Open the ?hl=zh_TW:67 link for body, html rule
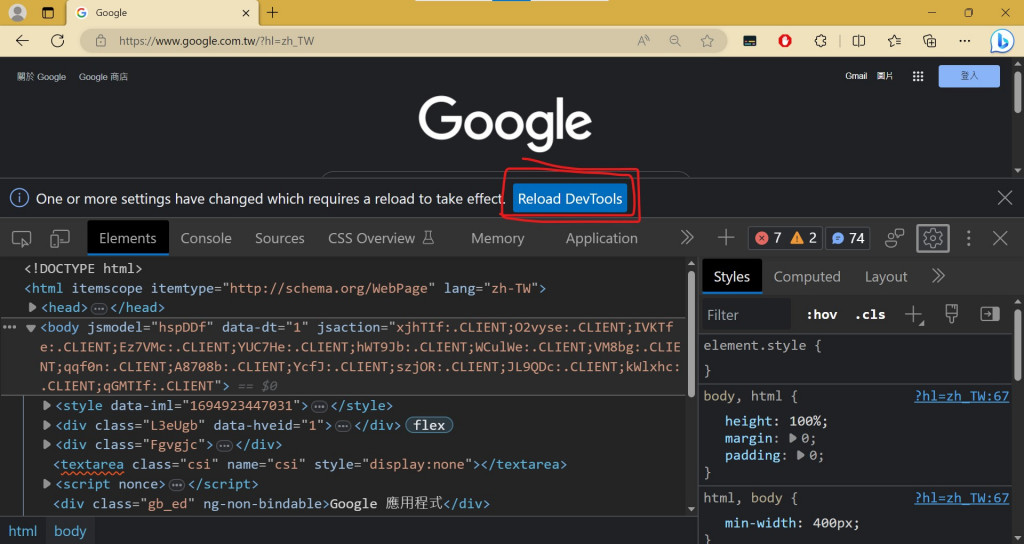This screenshot has width=1024, height=544. 962,396
